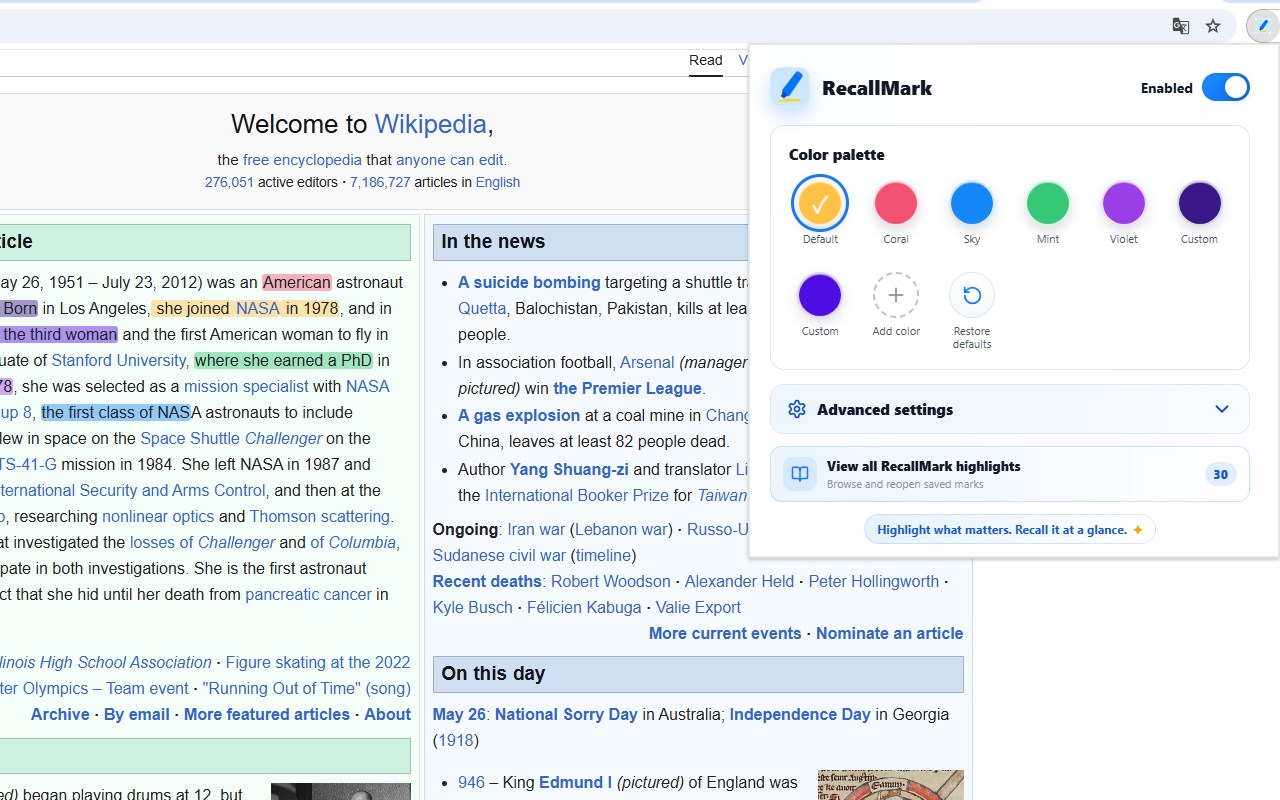Follow the 'mission specialist' link
Viewport: 1280px width, 800px height.
click(246, 387)
